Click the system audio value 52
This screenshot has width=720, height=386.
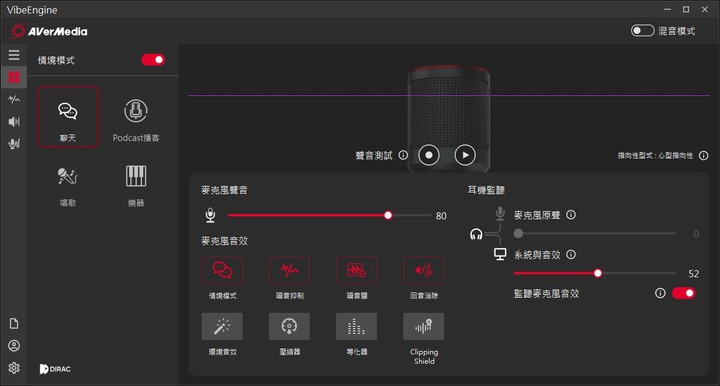pos(693,274)
